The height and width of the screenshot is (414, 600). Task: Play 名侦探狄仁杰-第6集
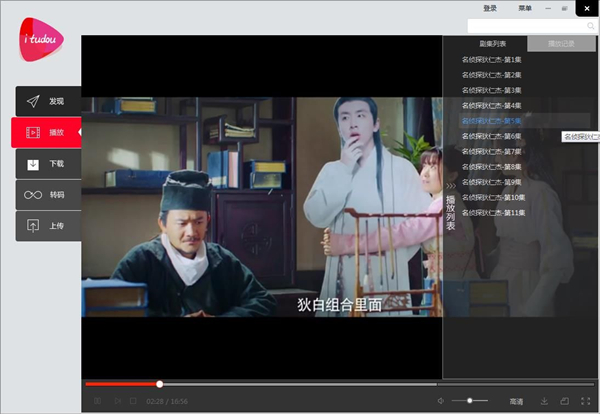491,136
